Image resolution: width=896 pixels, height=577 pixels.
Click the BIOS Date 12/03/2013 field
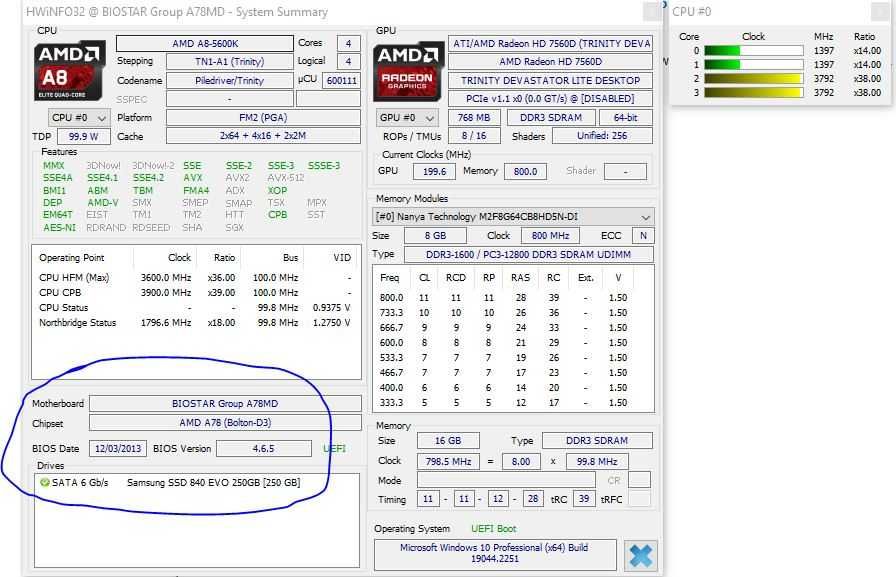pyautogui.click(x=118, y=448)
